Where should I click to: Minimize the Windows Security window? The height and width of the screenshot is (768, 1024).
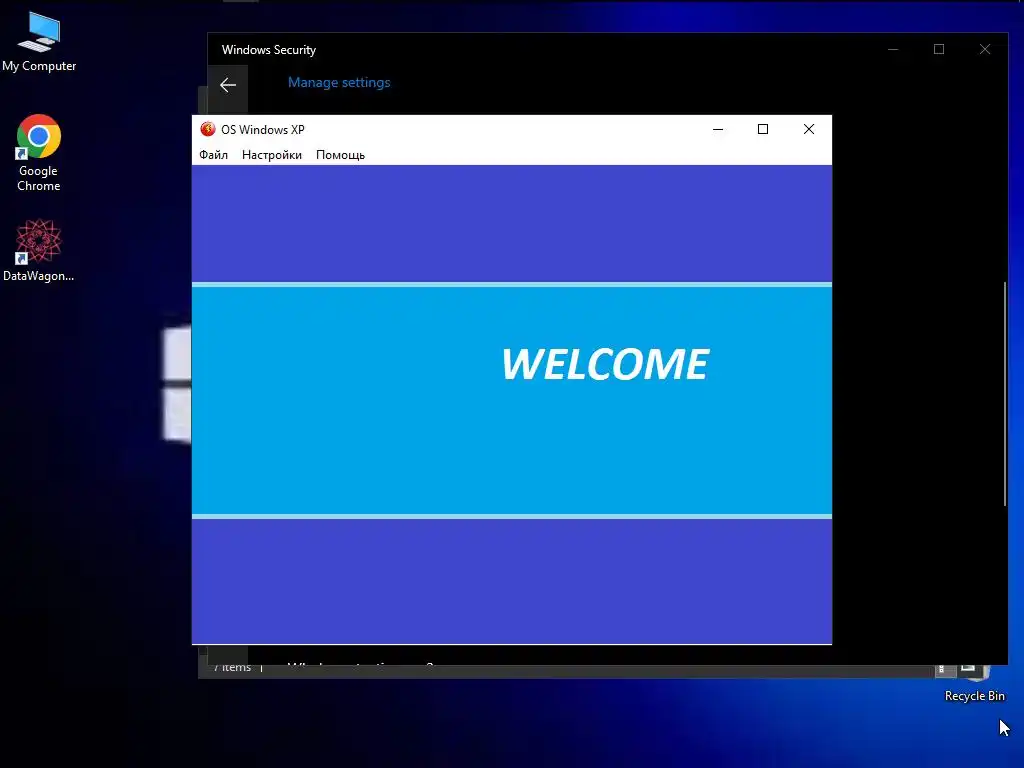coord(893,50)
